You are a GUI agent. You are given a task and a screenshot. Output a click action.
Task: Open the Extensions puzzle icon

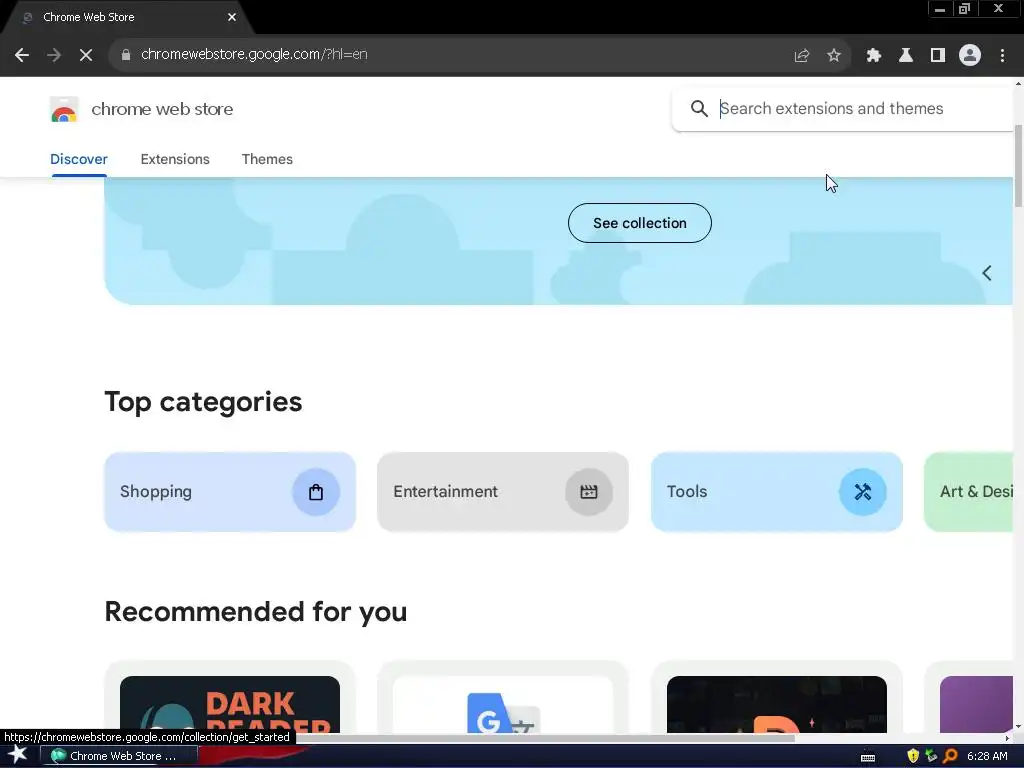pyautogui.click(x=874, y=55)
